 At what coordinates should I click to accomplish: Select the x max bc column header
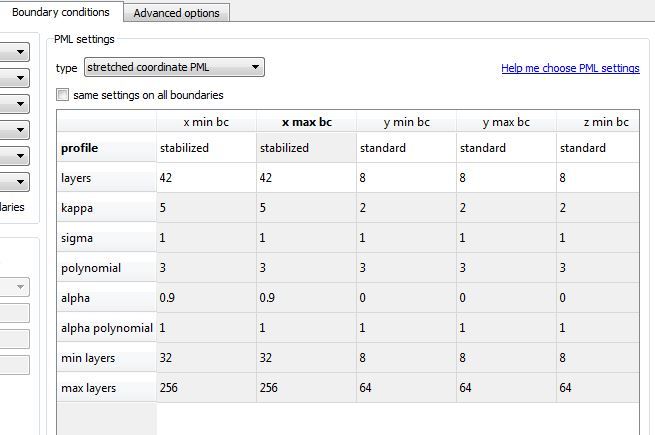click(306, 122)
